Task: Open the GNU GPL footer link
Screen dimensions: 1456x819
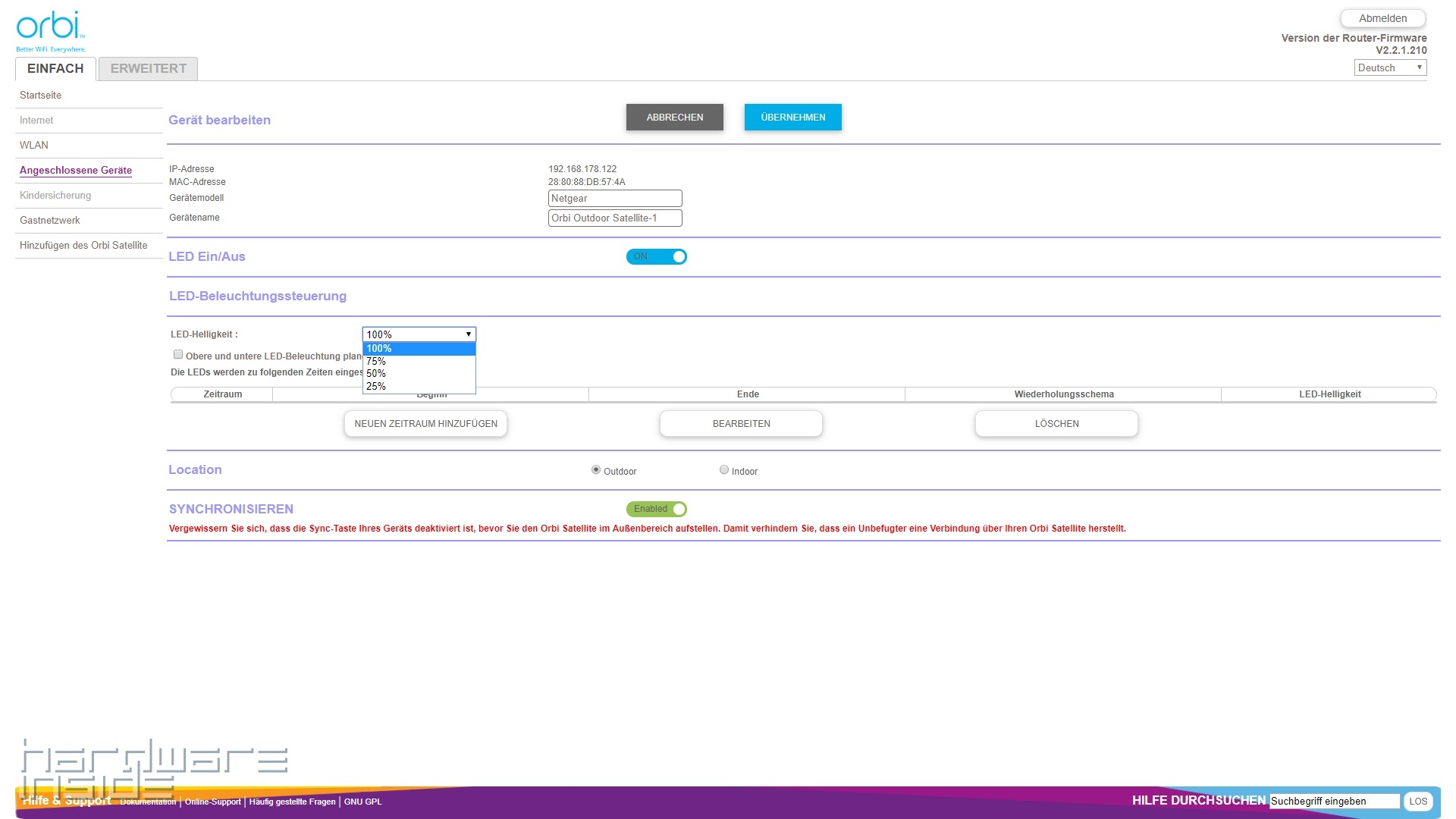Action: (363, 802)
